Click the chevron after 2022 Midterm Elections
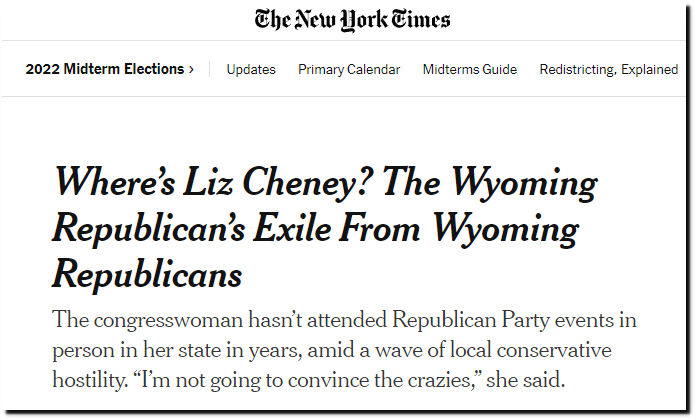This screenshot has height=420, width=696. [191, 70]
